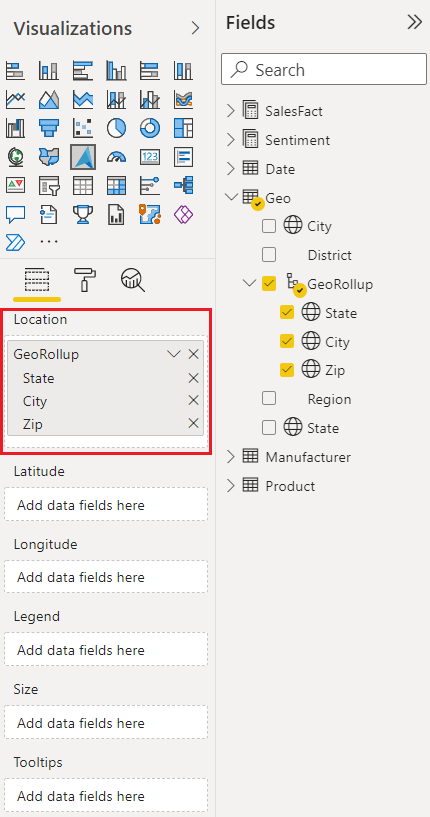The width and height of the screenshot is (430, 817).
Task: Switch to the Analytics magnifier tab
Action: coord(133,280)
